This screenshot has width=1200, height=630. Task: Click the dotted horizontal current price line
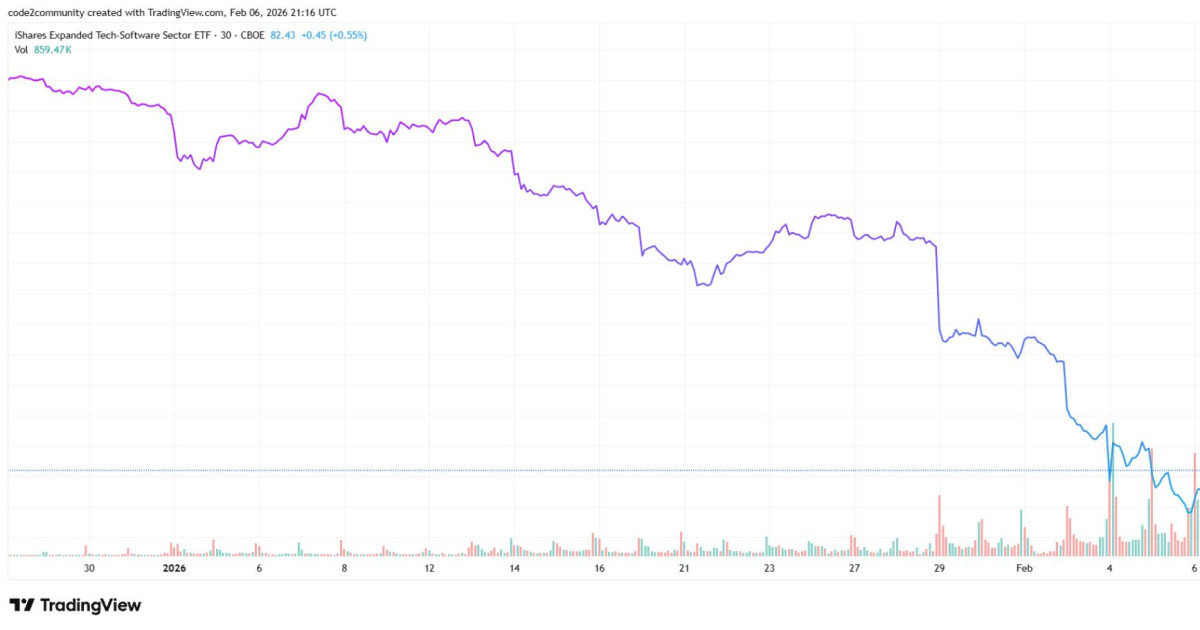[500, 470]
